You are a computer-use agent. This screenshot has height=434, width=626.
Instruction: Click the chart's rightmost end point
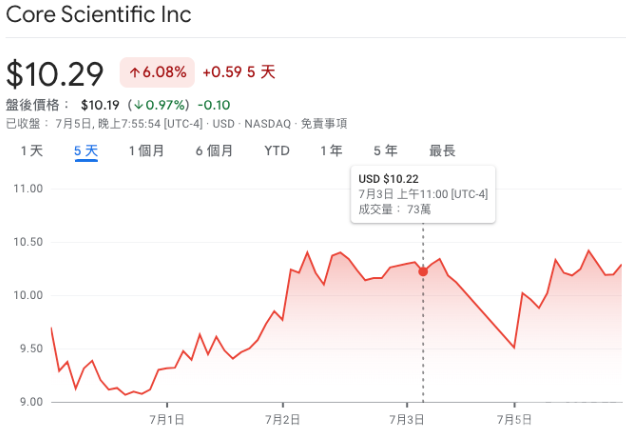(621, 265)
